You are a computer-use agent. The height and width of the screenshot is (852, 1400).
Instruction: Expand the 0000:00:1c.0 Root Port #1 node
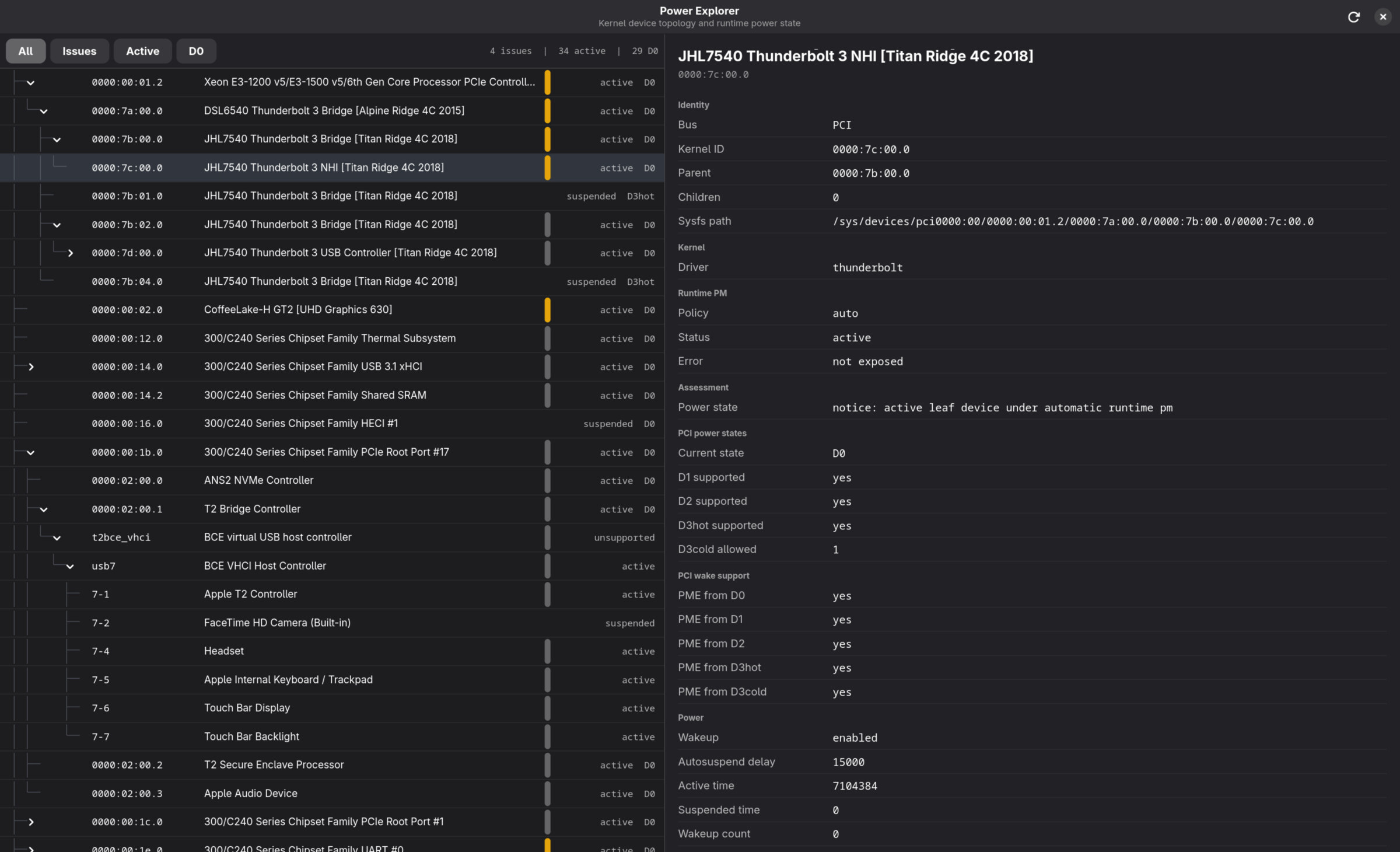click(31, 822)
